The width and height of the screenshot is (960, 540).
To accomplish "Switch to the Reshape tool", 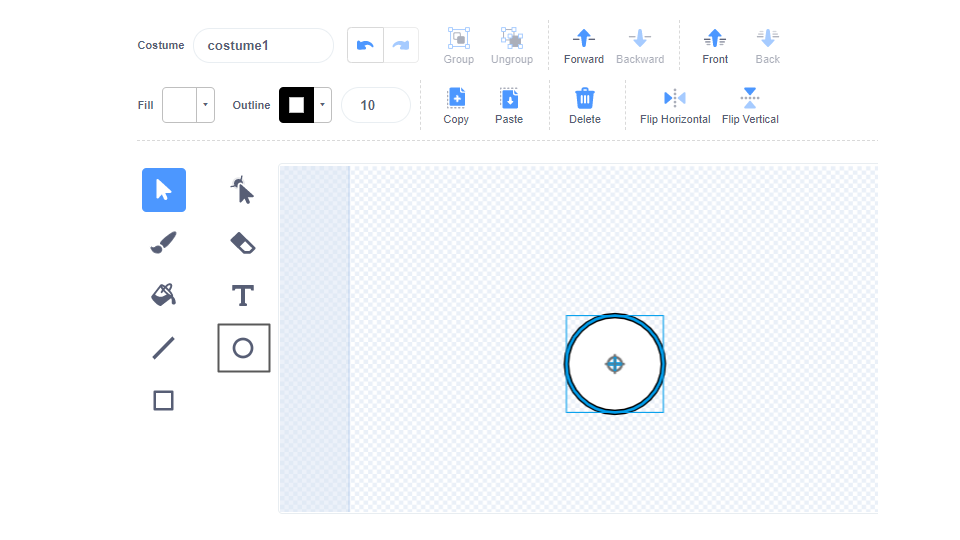I will coord(243,190).
